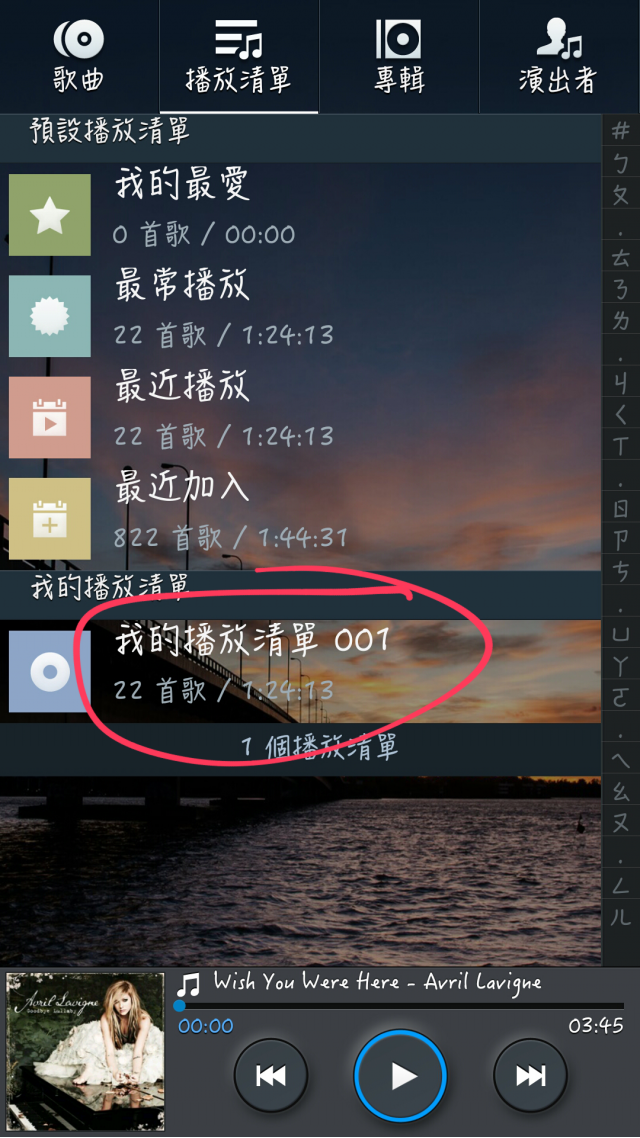The image size is (640, 1138).
Task: Jump to # in the index sidebar
Action: pos(620,131)
